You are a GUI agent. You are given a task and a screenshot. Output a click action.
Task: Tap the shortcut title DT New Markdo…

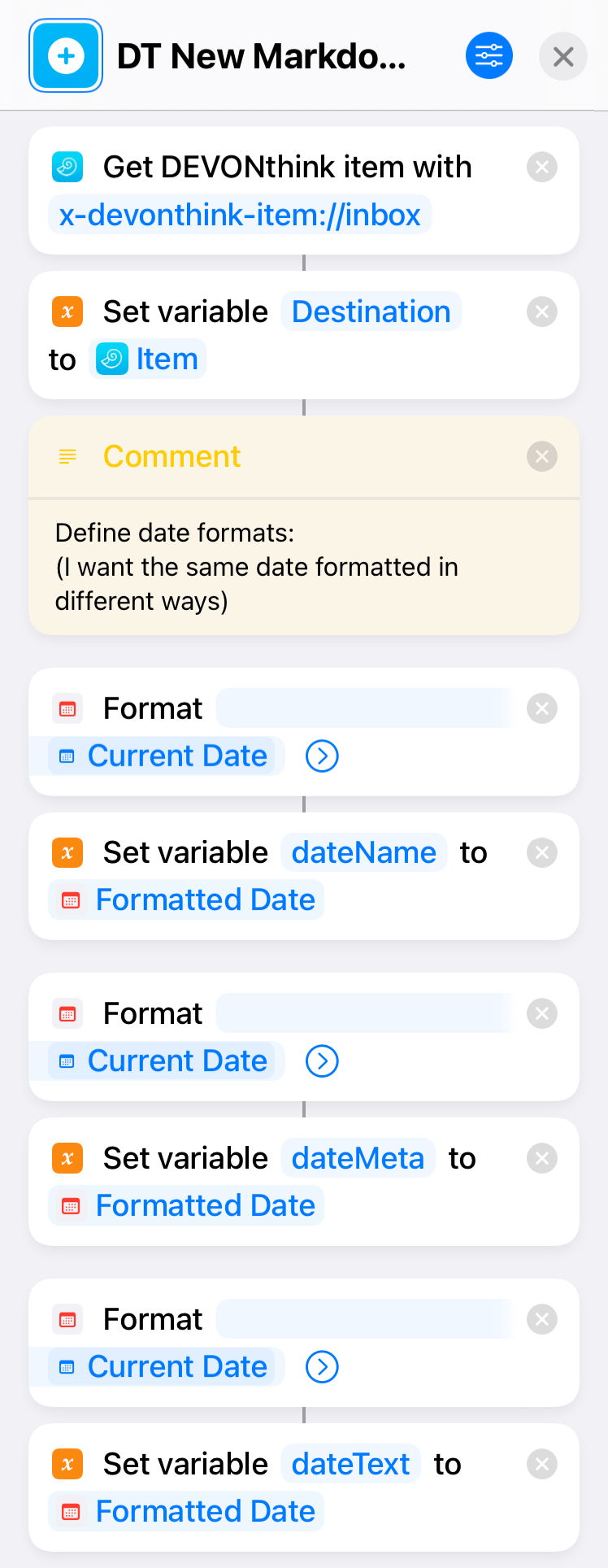pos(262,56)
